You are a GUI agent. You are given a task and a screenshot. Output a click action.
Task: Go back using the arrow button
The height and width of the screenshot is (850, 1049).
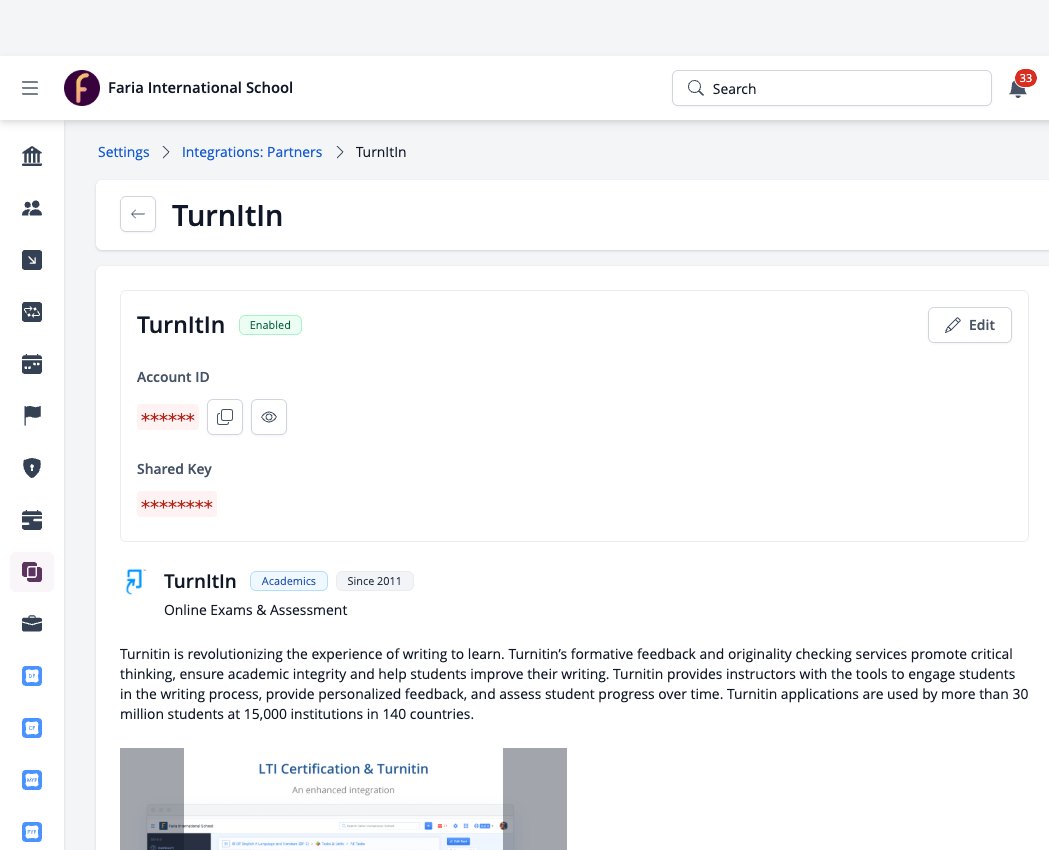(x=138, y=214)
